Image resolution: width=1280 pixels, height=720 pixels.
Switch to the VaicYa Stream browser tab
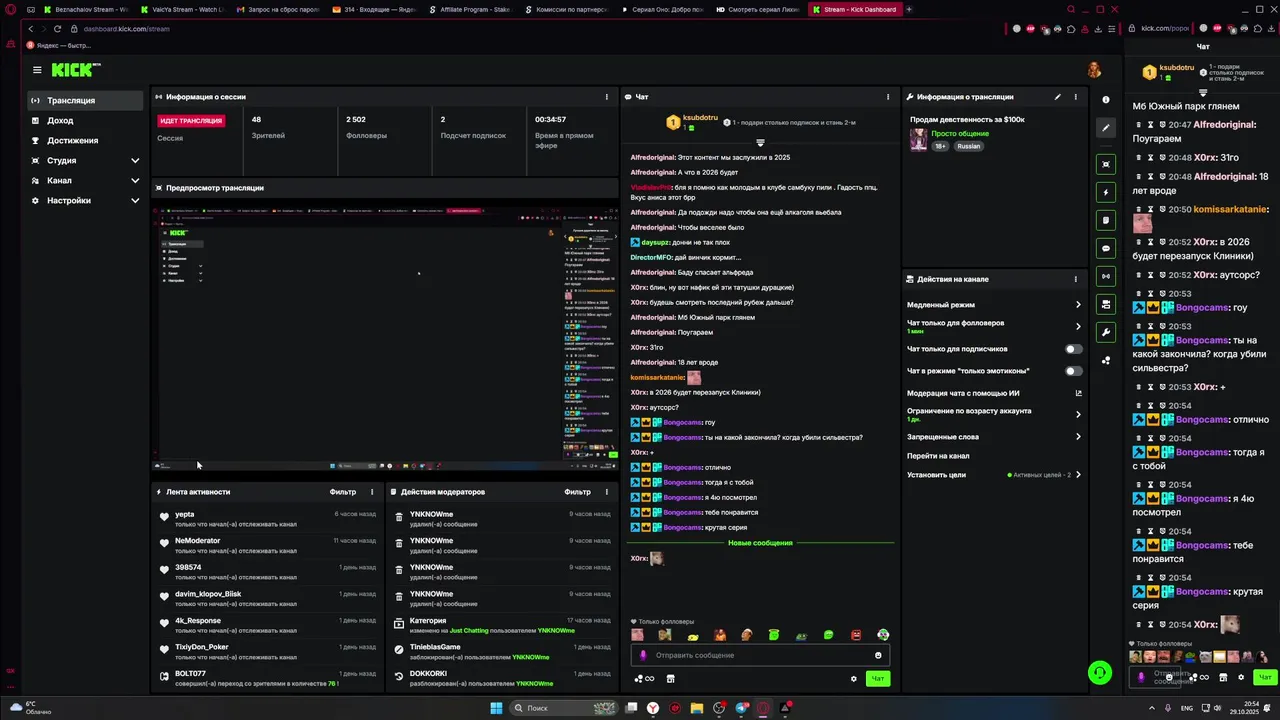[181, 9]
